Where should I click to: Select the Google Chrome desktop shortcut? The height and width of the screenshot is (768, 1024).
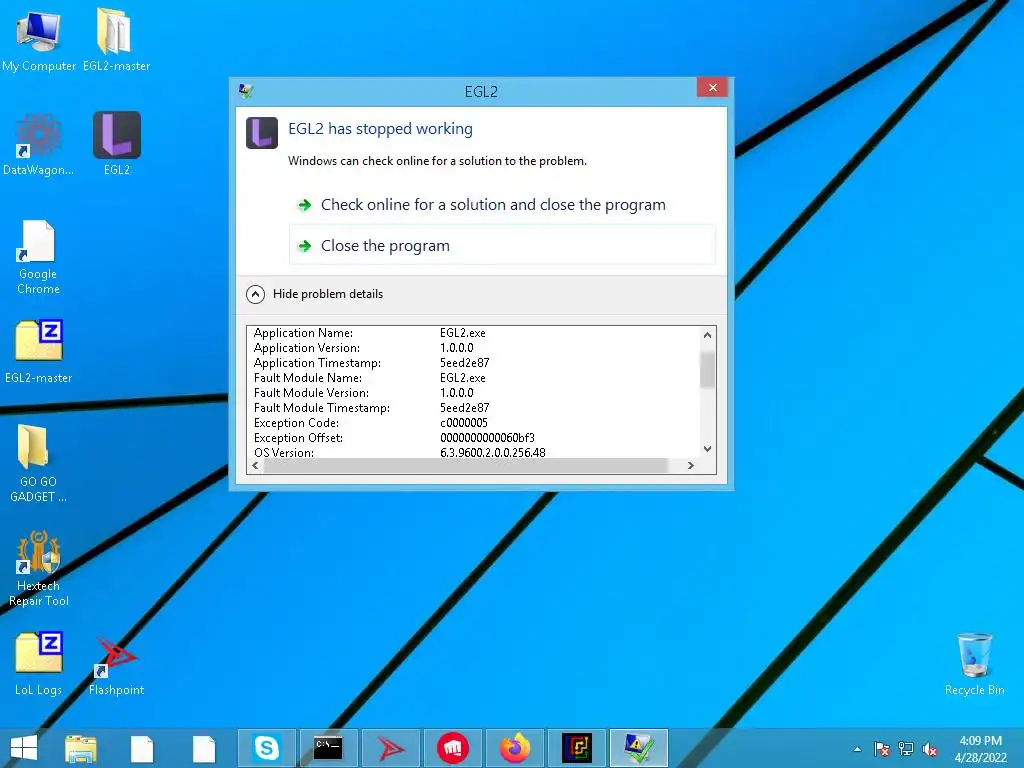click(39, 257)
